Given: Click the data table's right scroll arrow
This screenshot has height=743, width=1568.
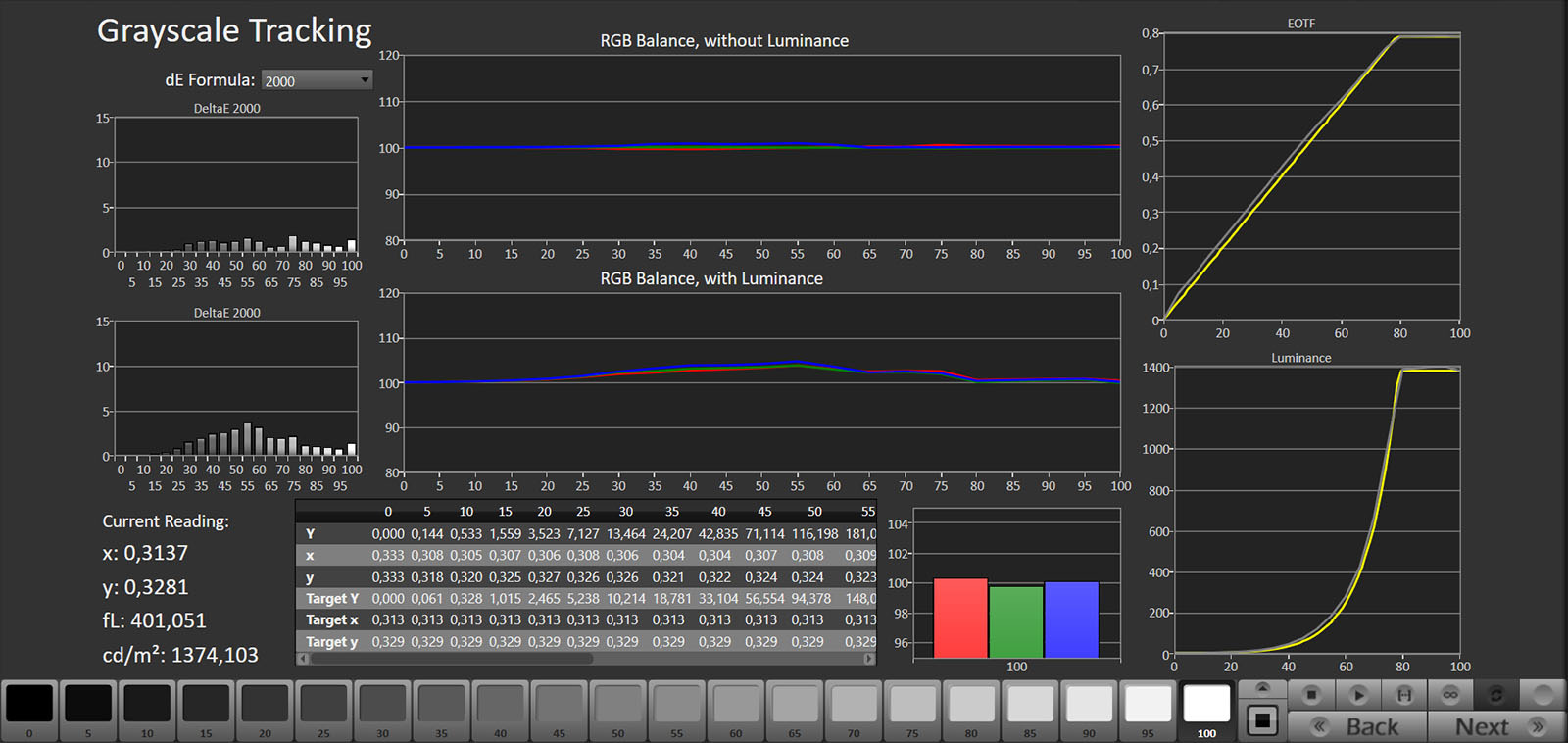Looking at the screenshot, I should click(868, 659).
